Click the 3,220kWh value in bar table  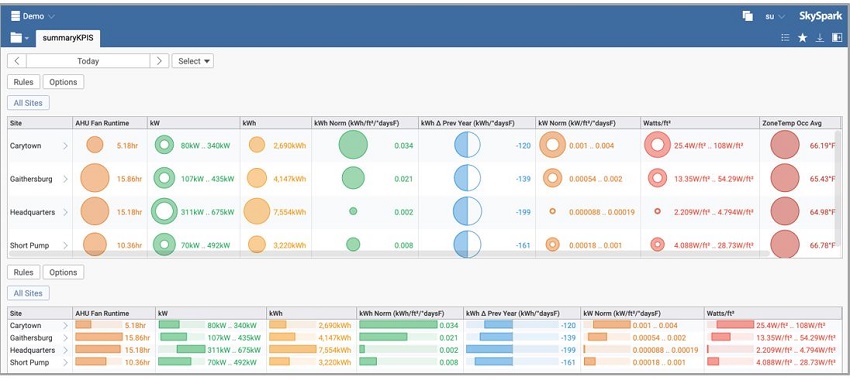(x=334, y=362)
